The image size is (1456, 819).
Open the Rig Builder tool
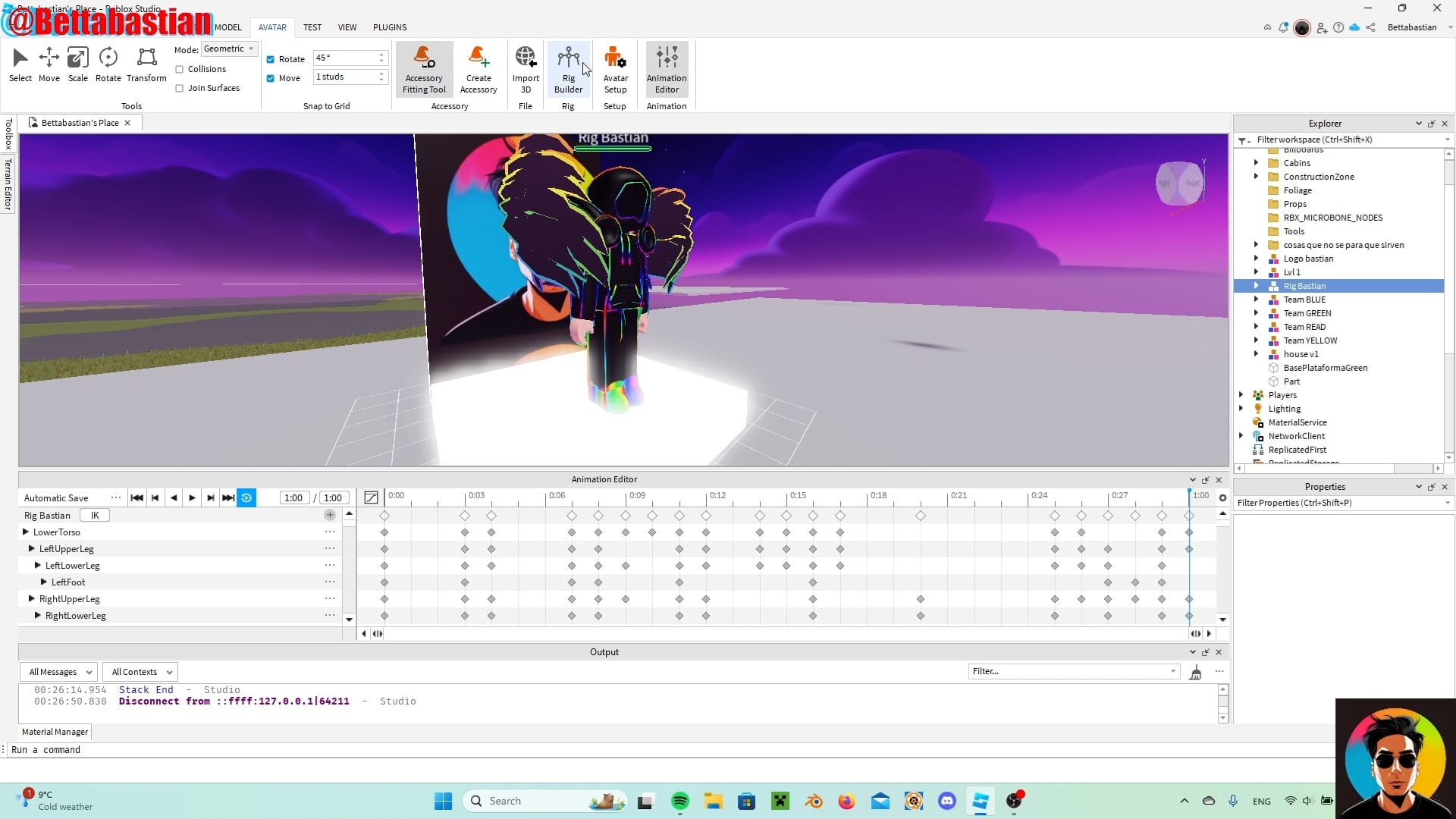[568, 69]
